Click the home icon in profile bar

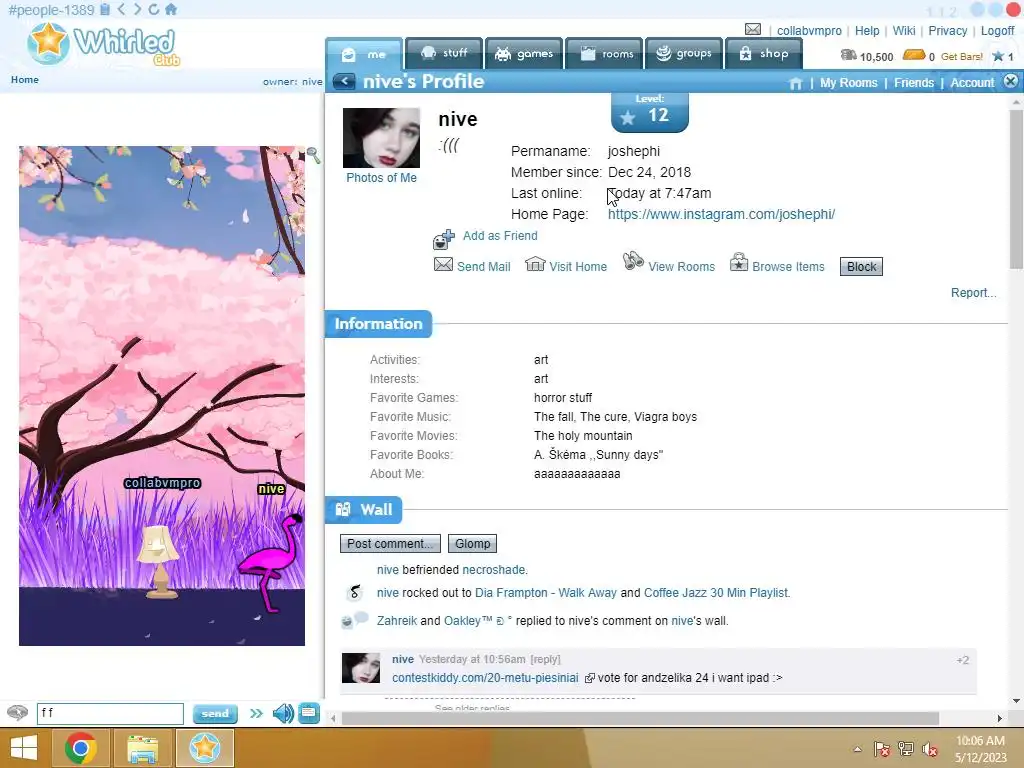coord(795,83)
